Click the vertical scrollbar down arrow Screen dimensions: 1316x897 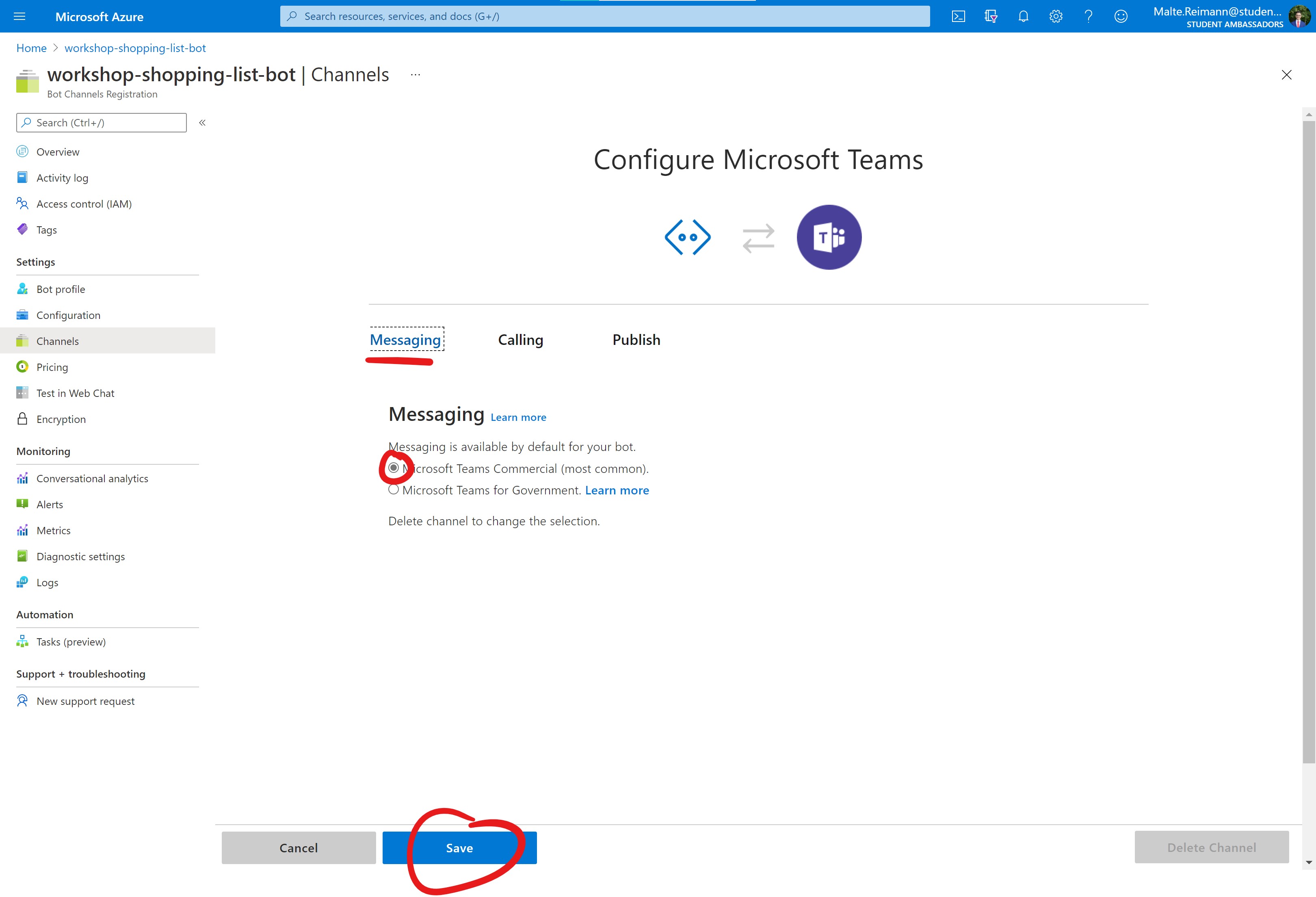click(x=1309, y=862)
